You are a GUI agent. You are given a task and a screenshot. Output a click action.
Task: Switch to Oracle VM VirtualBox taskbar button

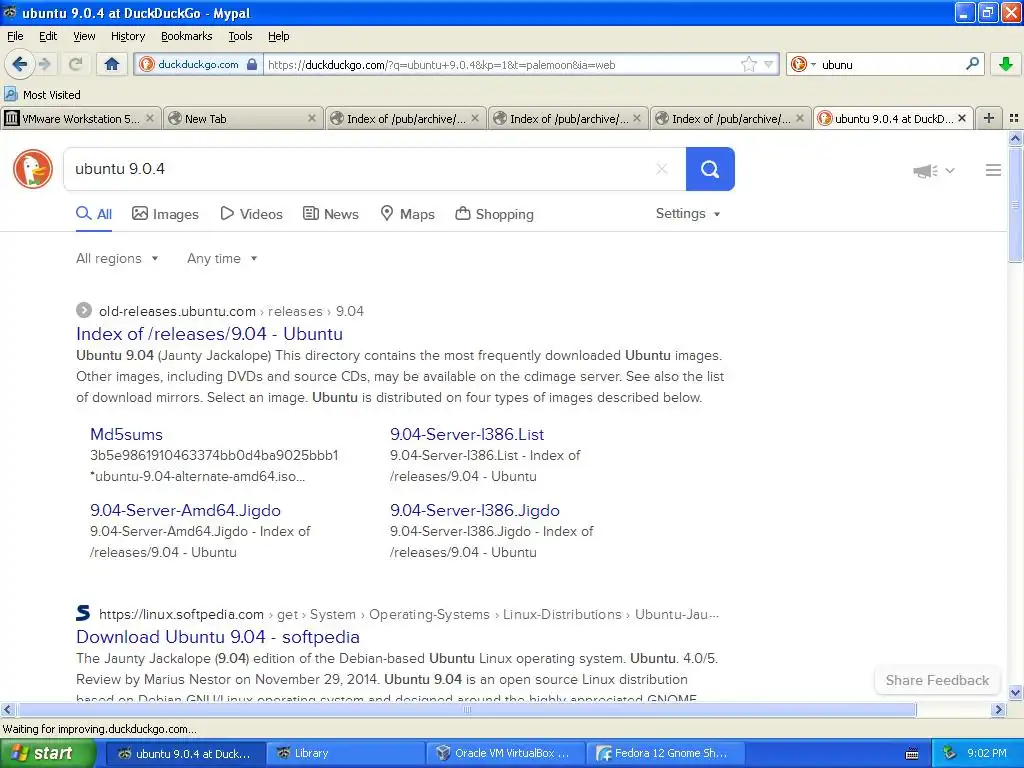(505, 753)
